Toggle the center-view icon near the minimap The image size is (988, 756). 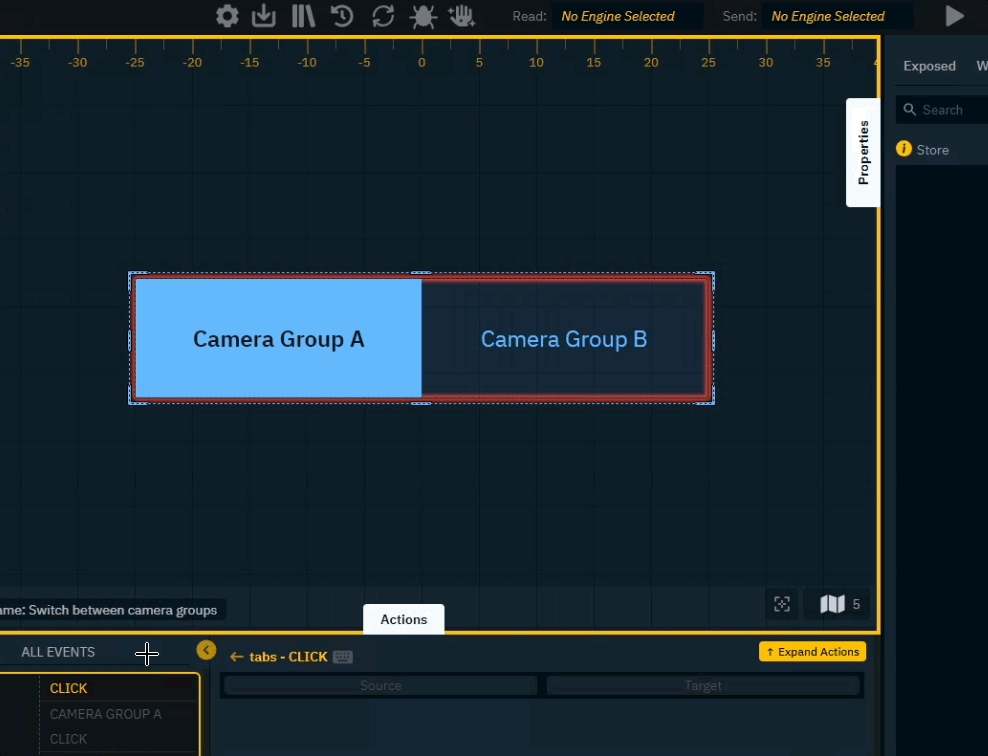pos(781,603)
